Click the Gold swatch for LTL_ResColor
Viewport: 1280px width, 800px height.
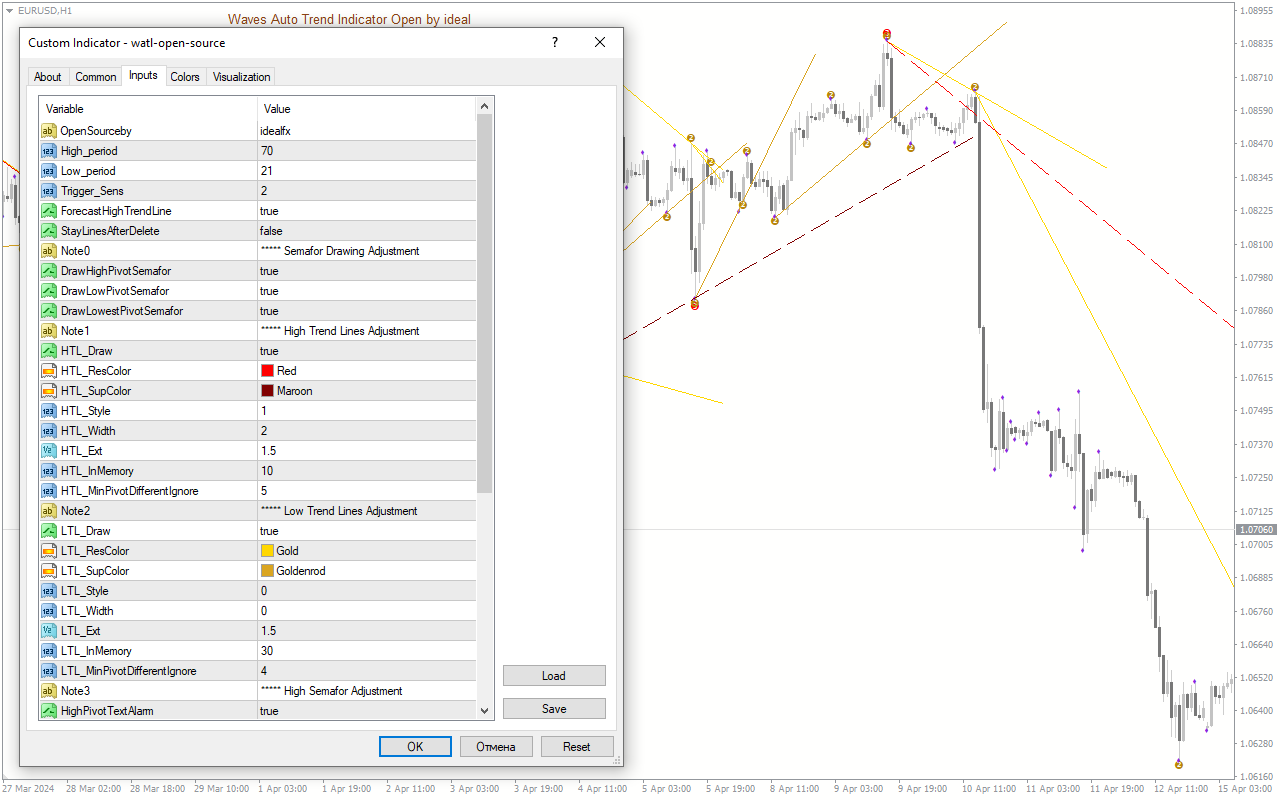point(267,551)
